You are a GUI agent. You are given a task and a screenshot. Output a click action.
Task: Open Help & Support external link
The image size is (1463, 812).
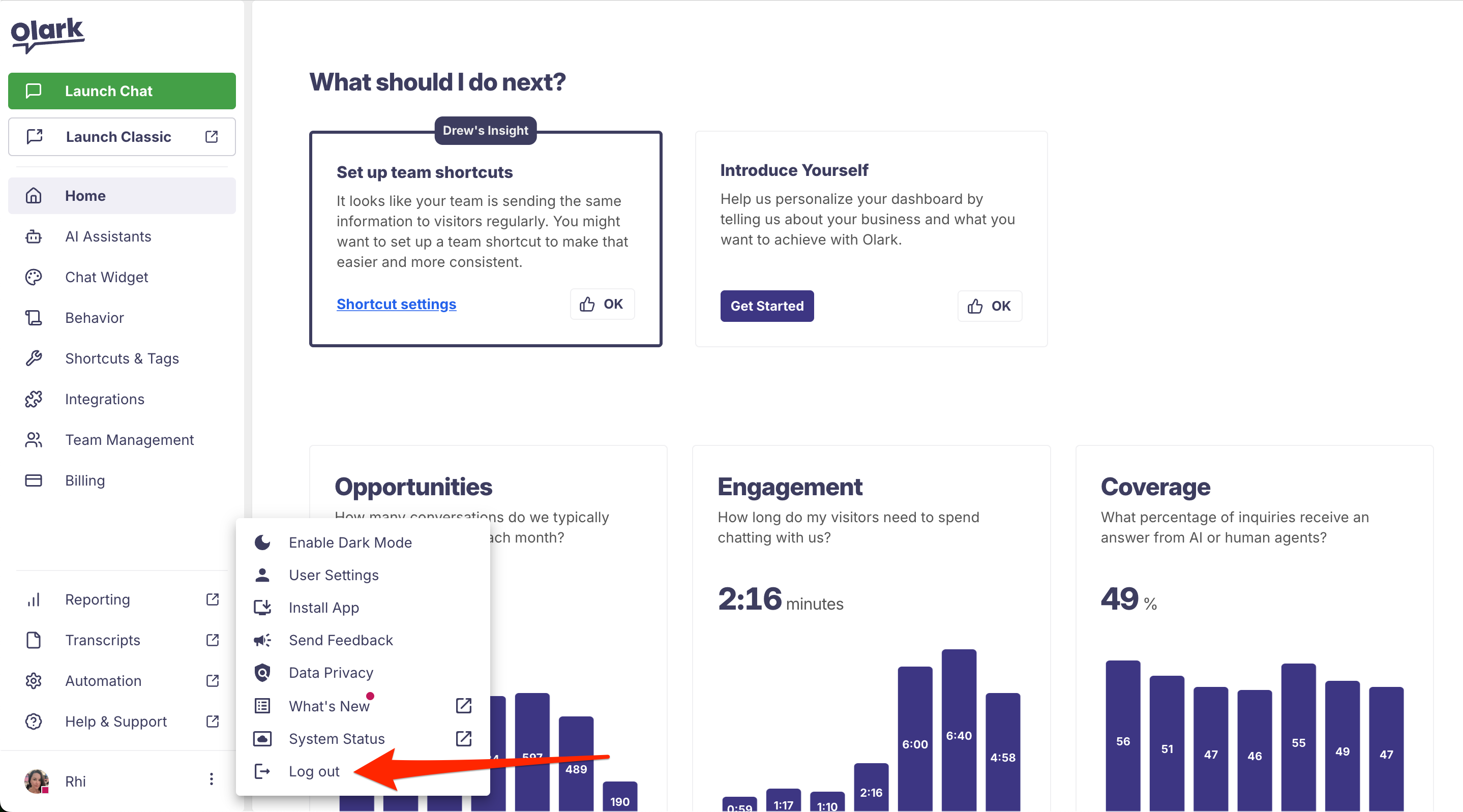click(213, 721)
